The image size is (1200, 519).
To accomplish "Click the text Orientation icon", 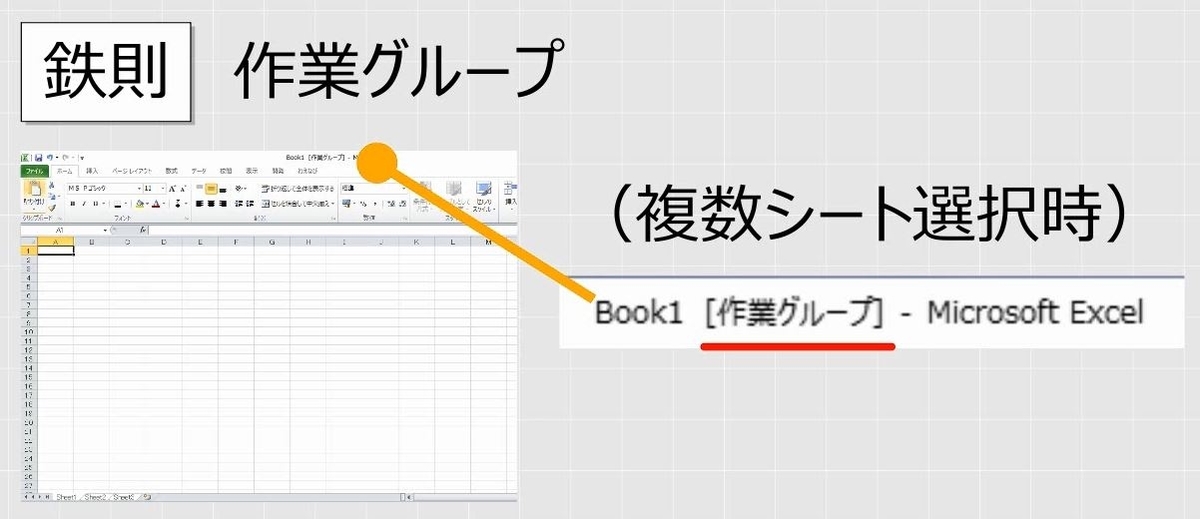I will [x=238, y=188].
